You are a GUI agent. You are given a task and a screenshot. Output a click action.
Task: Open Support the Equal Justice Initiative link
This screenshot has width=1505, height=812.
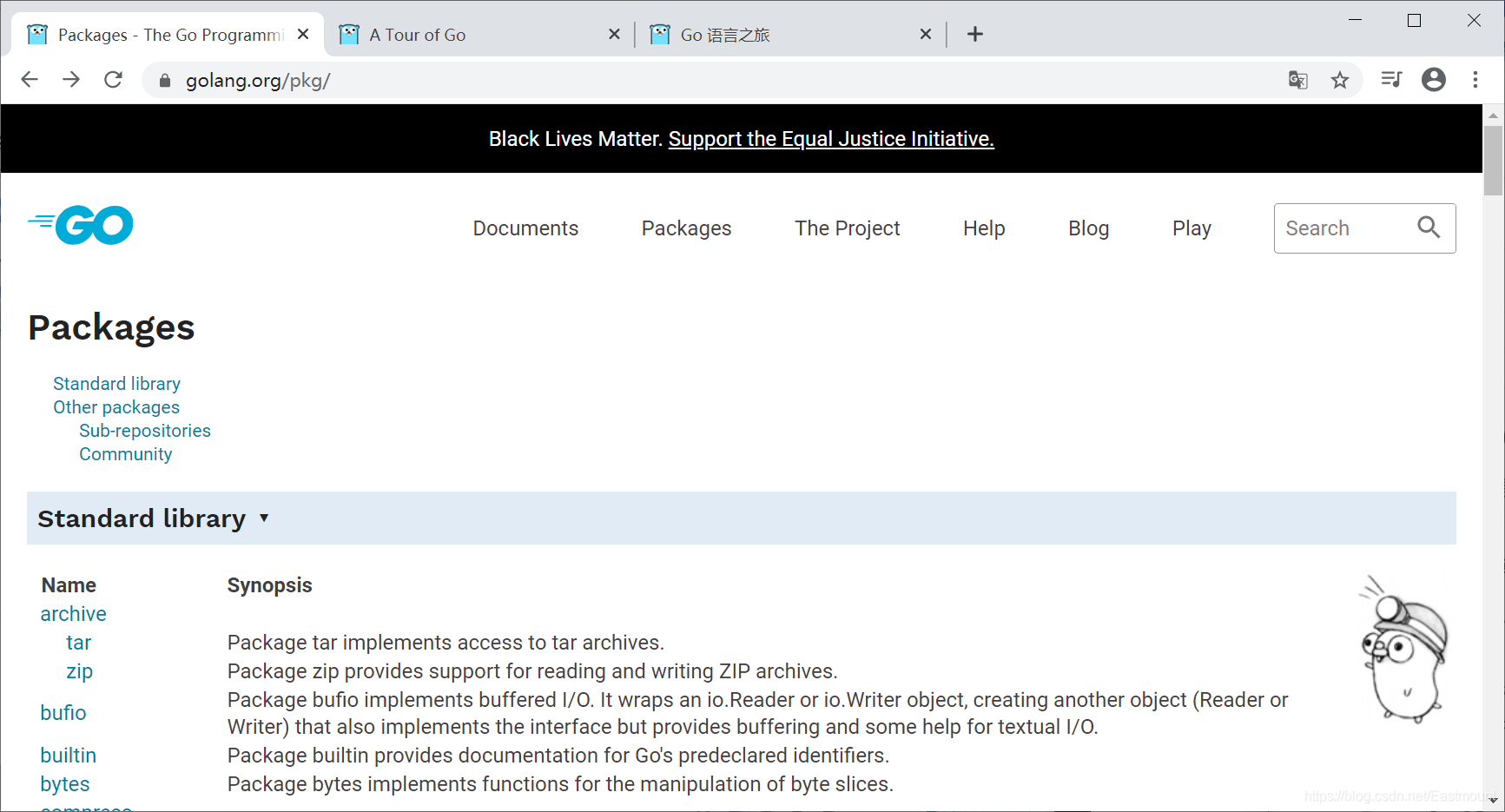831,139
